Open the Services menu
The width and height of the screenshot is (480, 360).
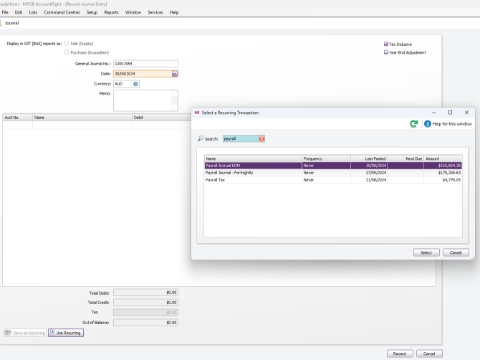[x=155, y=12]
